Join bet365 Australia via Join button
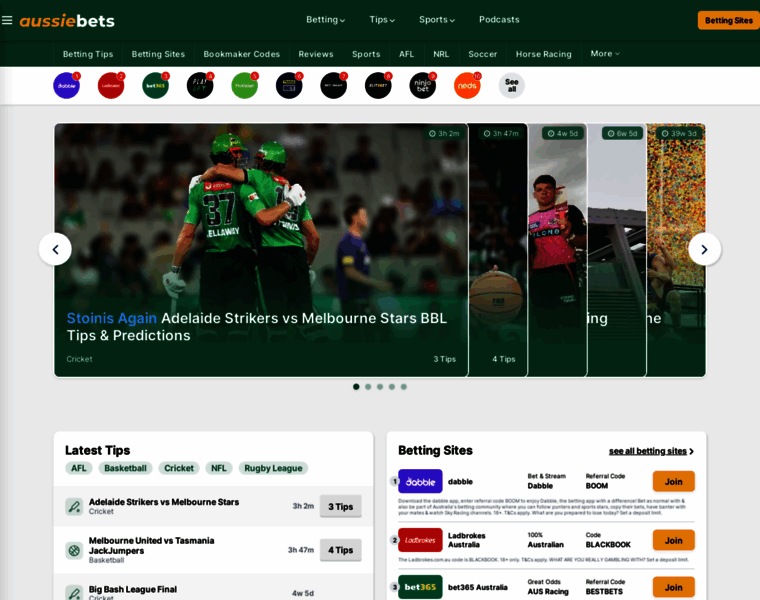This screenshot has width=760, height=600. tap(674, 587)
